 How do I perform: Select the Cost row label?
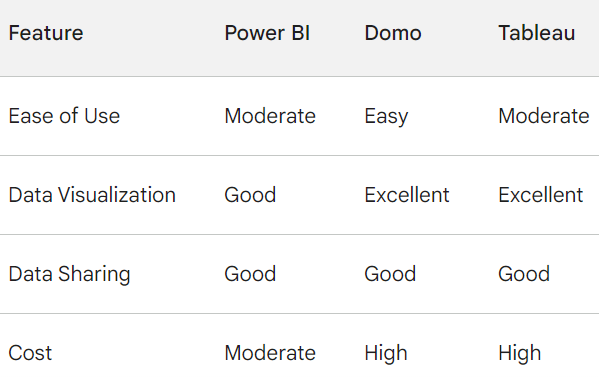tap(30, 353)
